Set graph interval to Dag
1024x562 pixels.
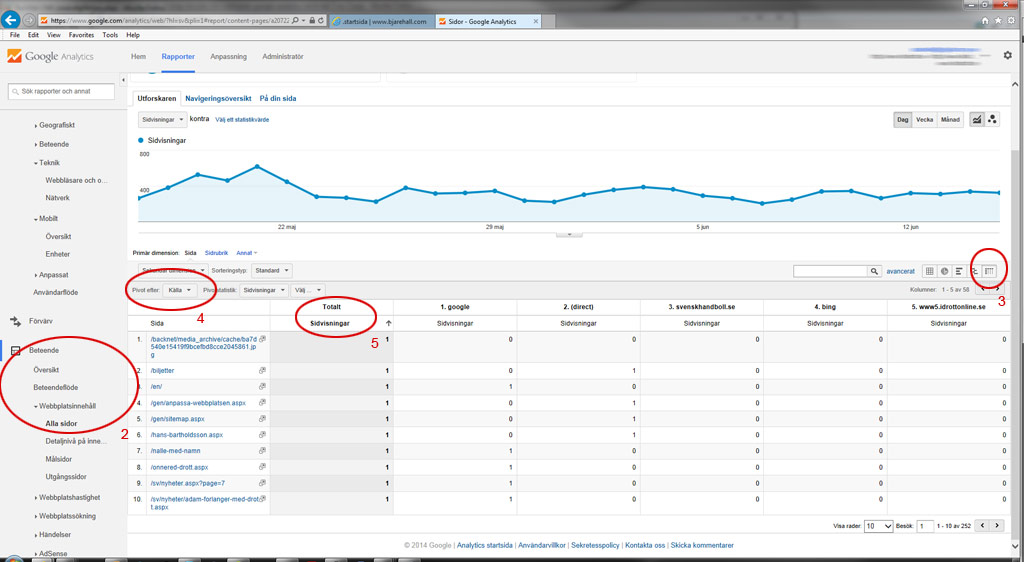pyautogui.click(x=903, y=119)
